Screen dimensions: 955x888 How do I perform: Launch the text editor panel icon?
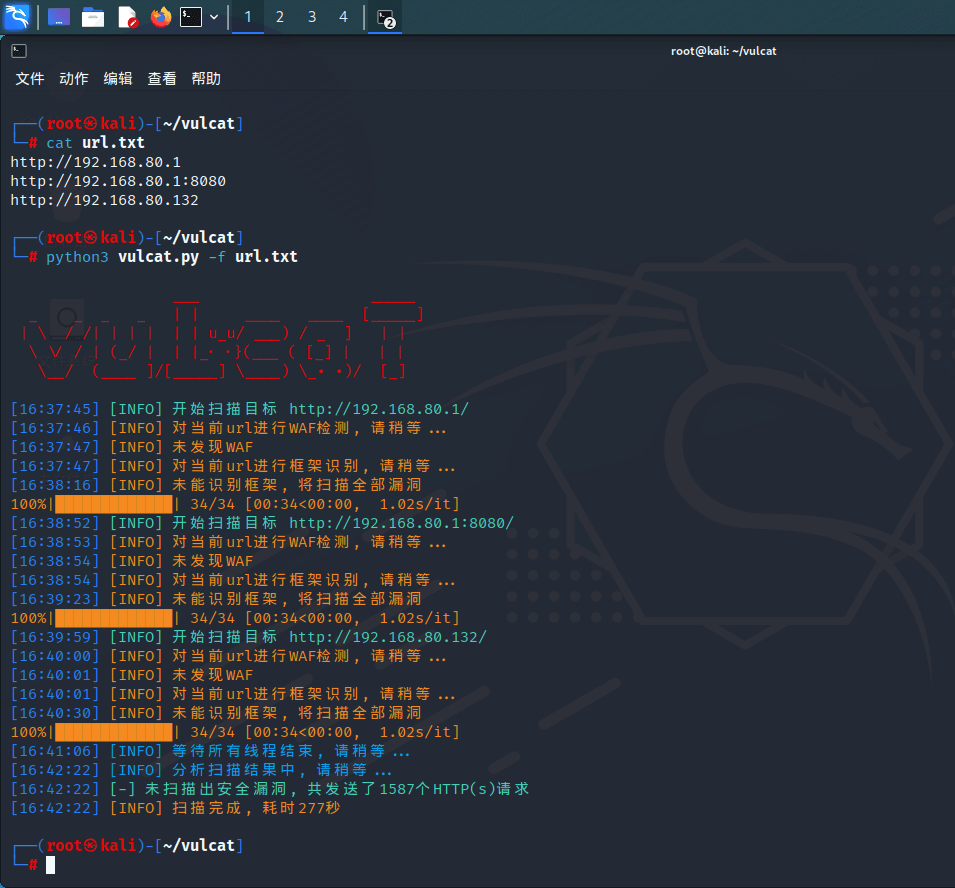coord(127,17)
